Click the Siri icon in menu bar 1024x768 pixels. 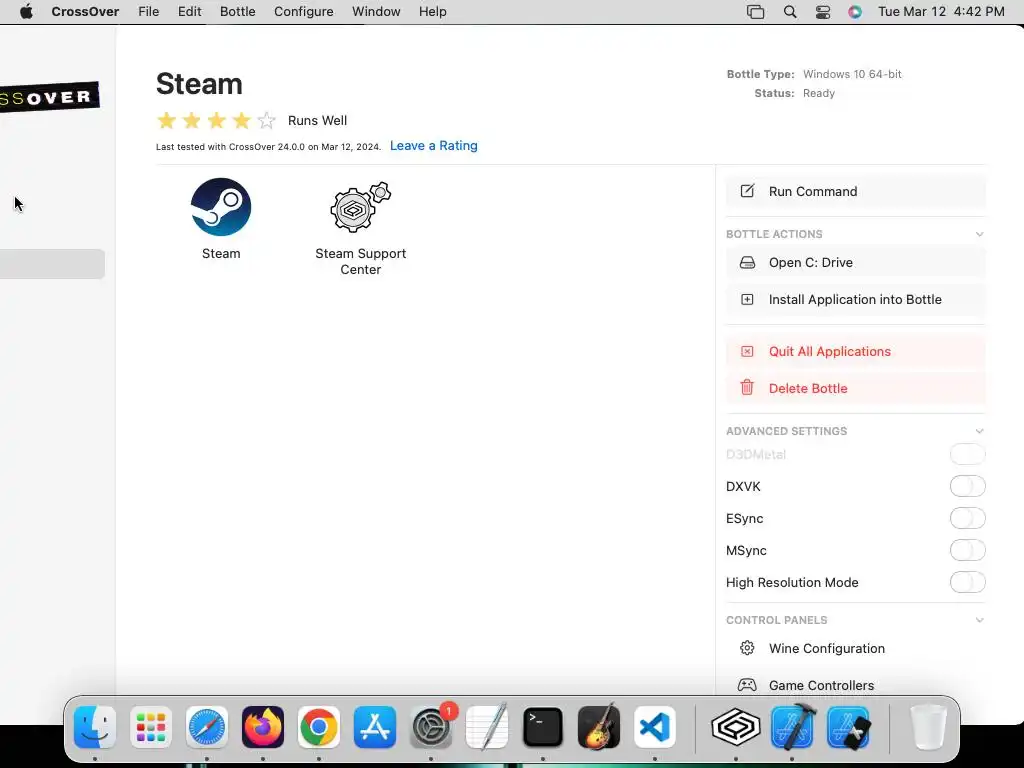(x=855, y=12)
